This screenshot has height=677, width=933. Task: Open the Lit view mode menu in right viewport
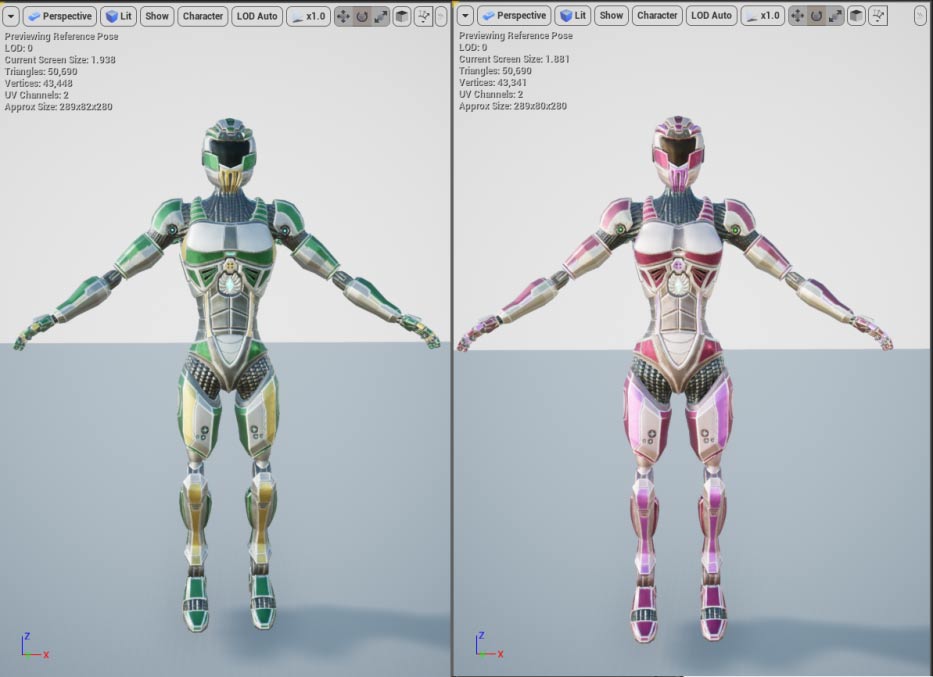(573, 16)
